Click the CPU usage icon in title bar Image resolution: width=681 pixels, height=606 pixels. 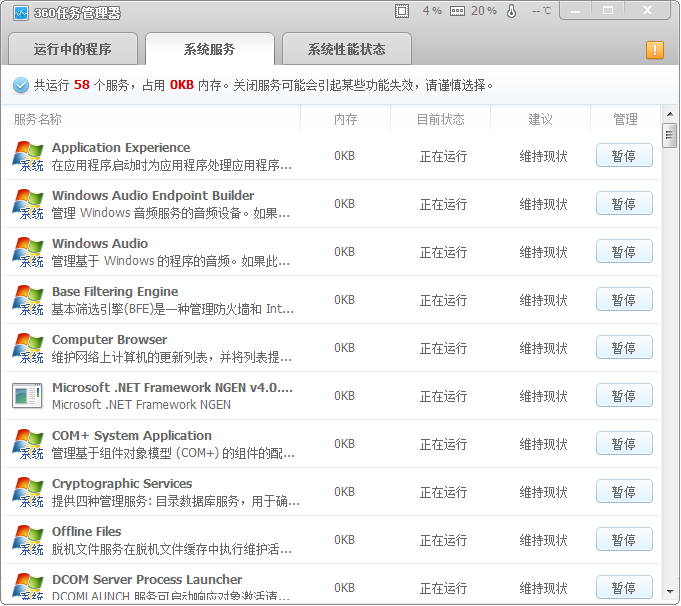click(402, 11)
